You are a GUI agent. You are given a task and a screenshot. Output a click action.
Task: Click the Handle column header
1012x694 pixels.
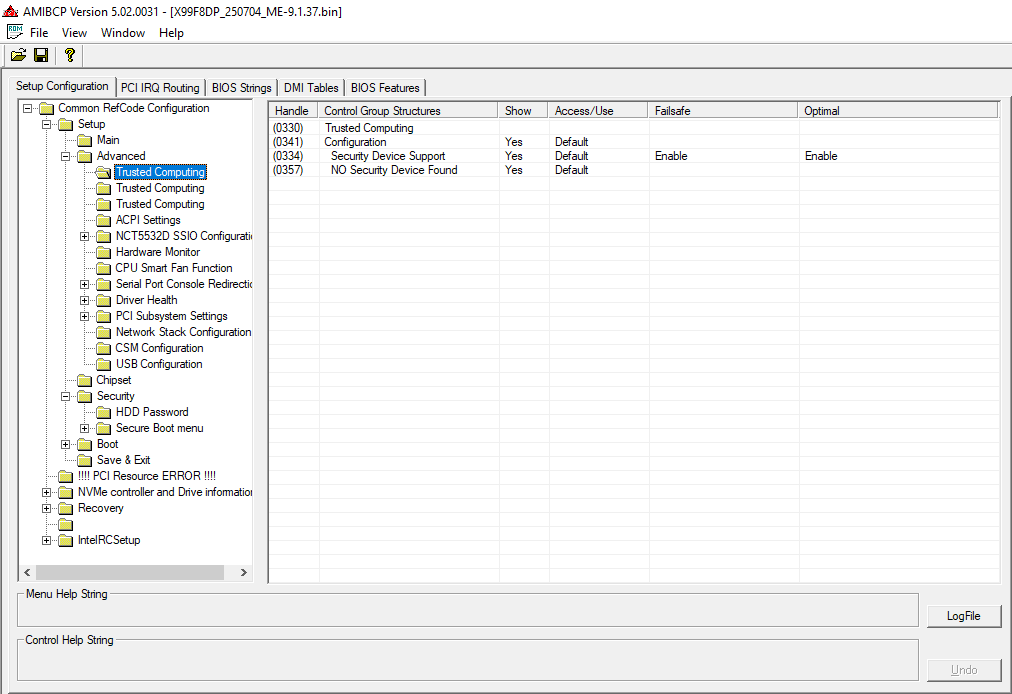(x=292, y=111)
